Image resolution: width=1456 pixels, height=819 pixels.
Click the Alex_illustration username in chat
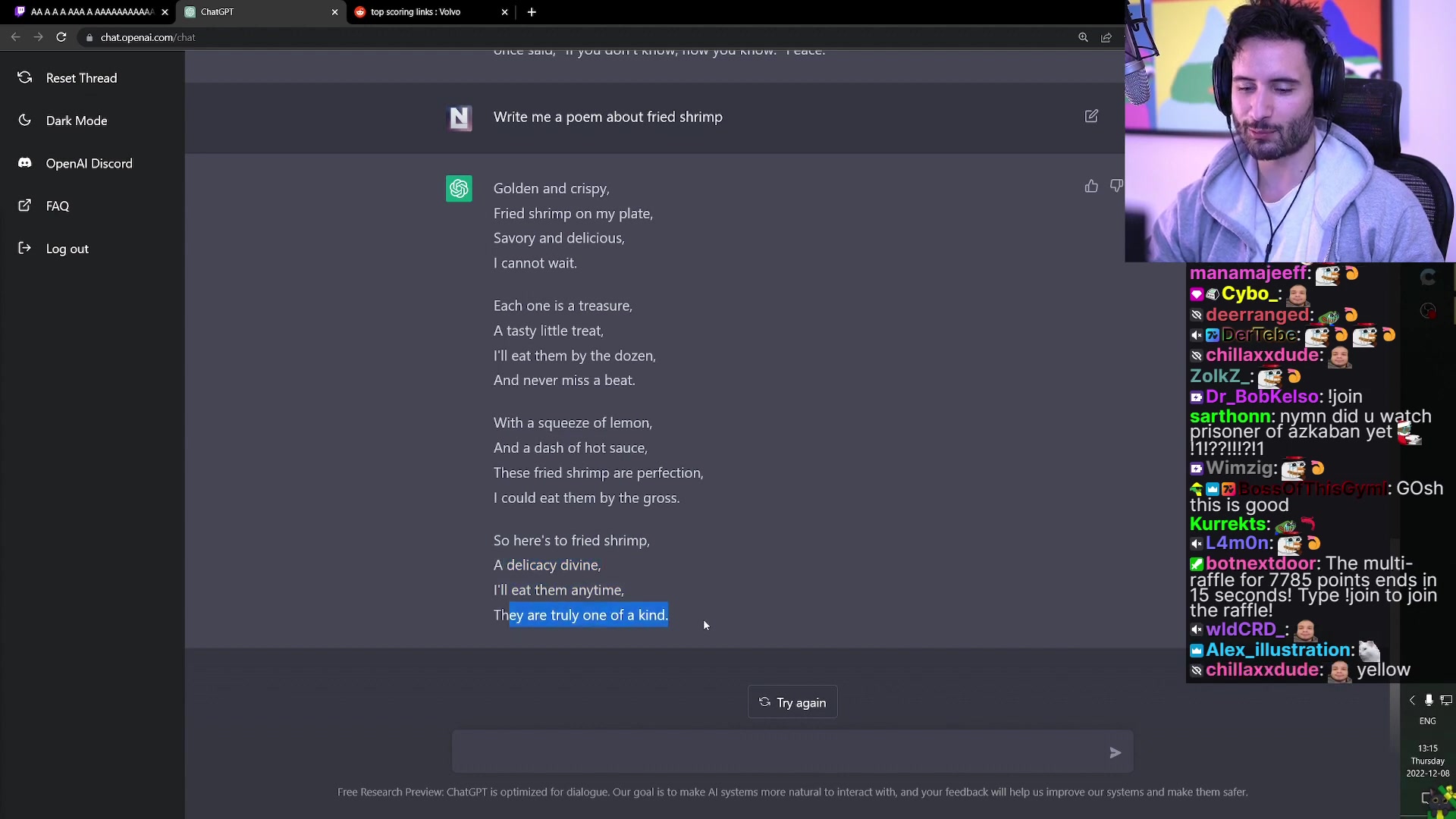pyautogui.click(x=1279, y=650)
